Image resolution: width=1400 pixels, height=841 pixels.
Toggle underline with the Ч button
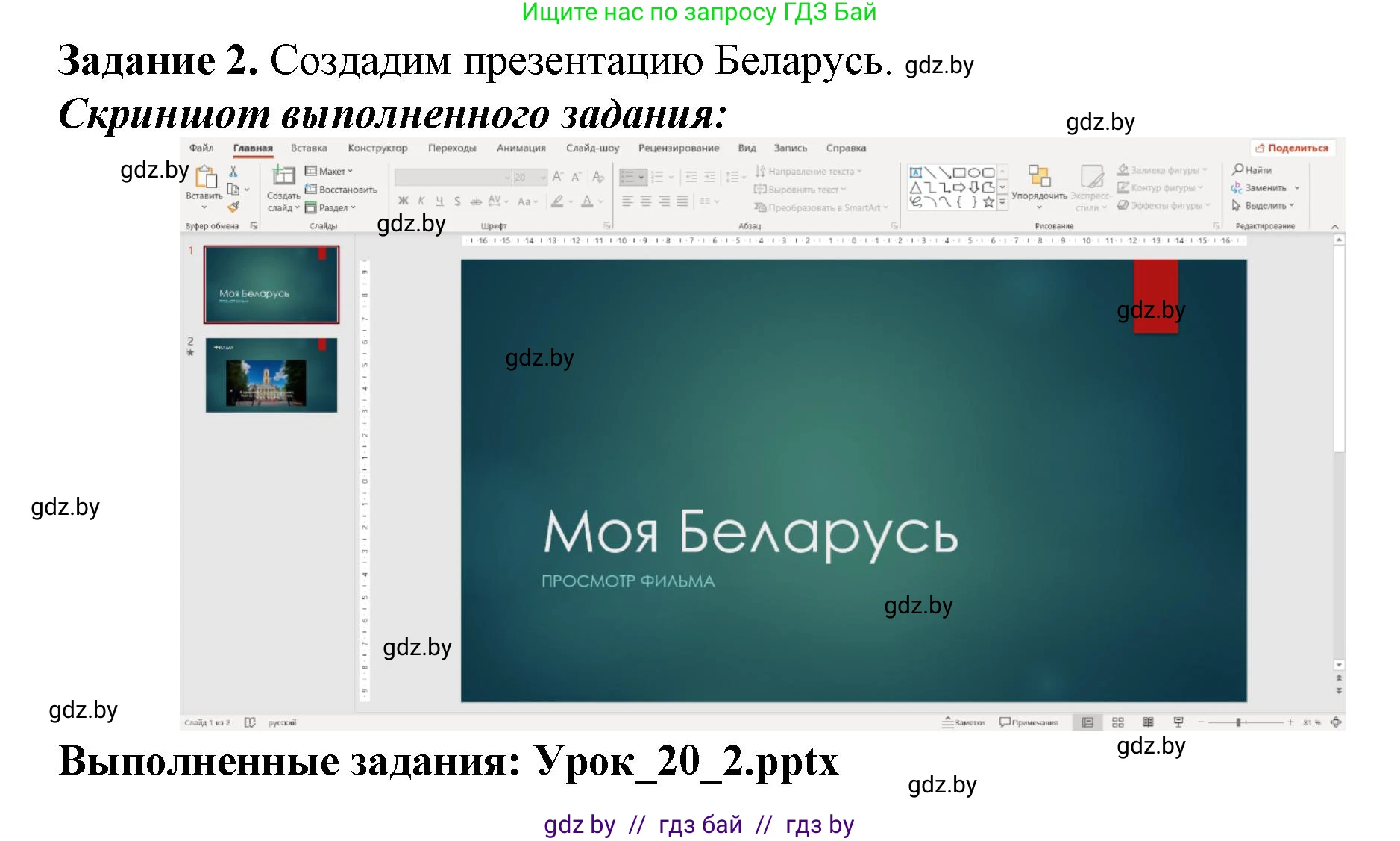[x=440, y=200]
